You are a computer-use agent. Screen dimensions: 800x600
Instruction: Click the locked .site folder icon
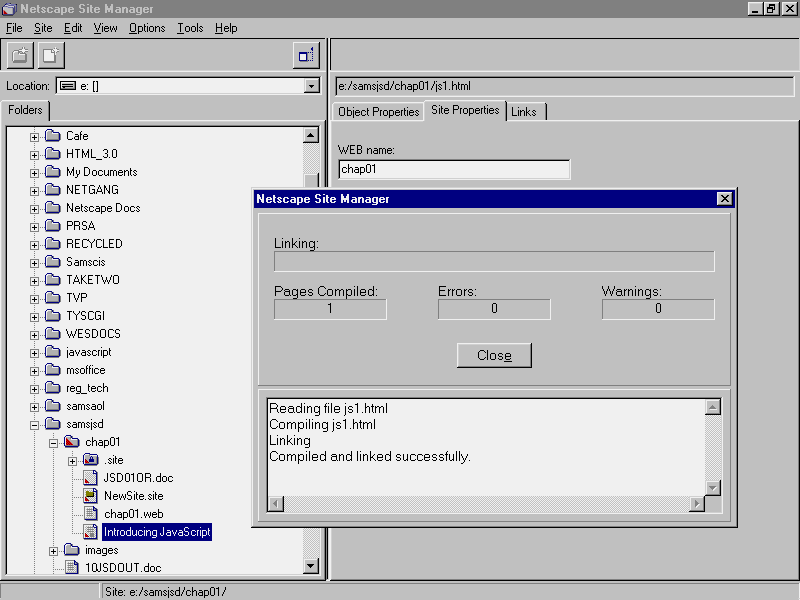tap(90, 460)
